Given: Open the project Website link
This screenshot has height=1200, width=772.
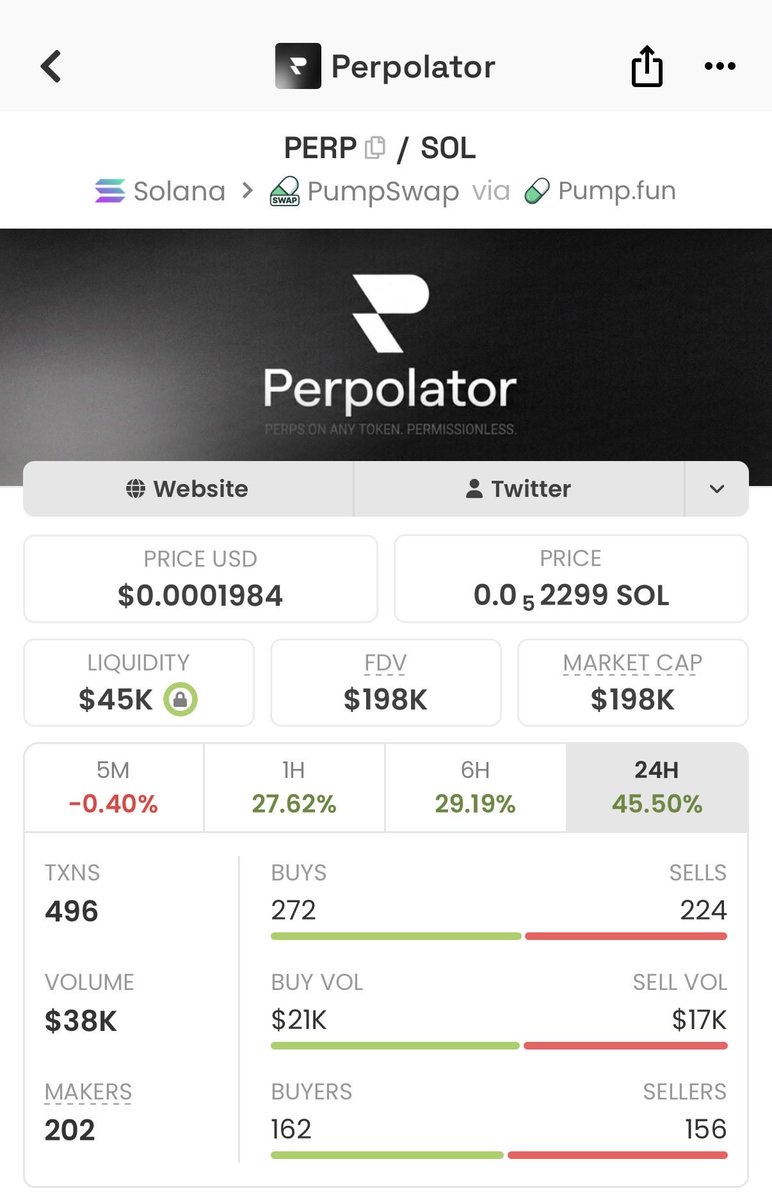Looking at the screenshot, I should [x=188, y=489].
